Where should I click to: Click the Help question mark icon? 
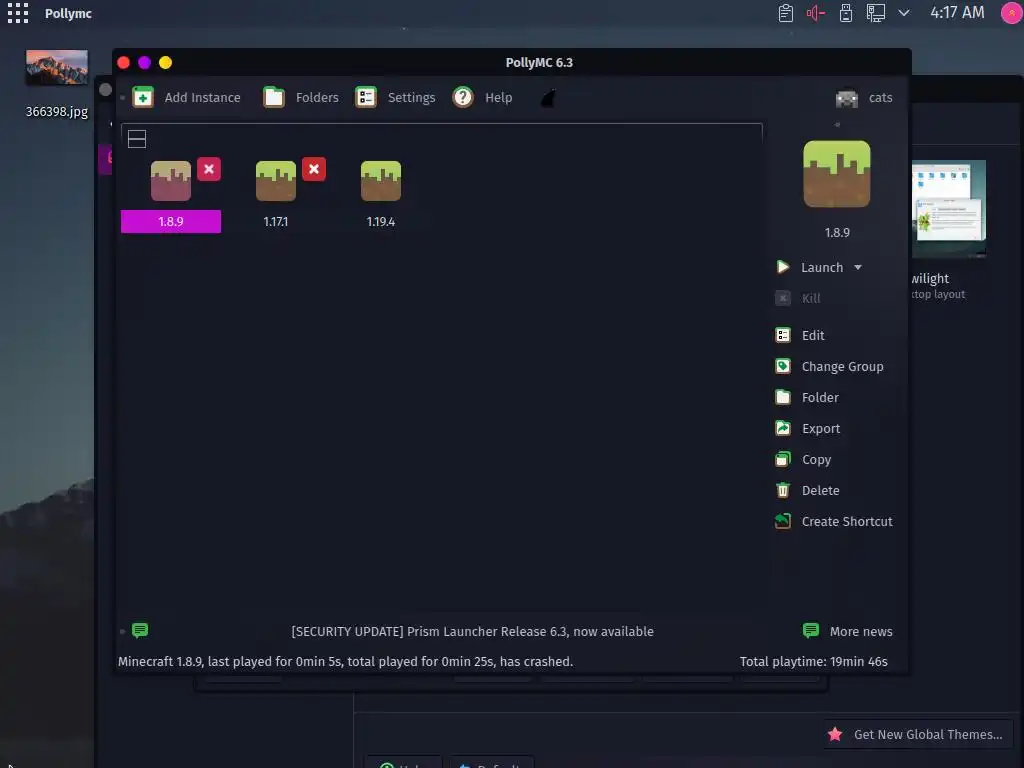point(463,97)
